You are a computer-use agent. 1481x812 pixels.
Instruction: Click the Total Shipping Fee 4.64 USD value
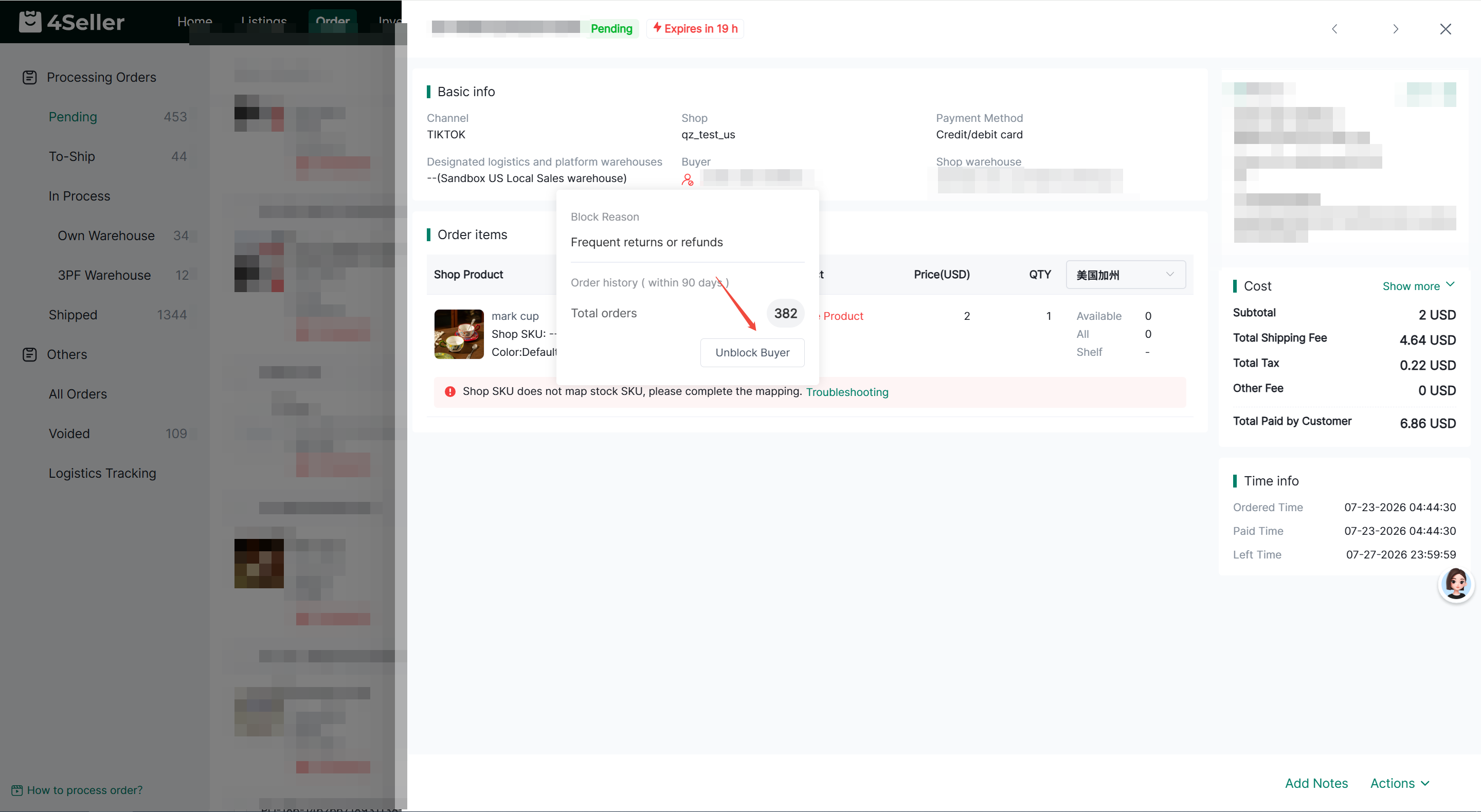click(x=1428, y=340)
